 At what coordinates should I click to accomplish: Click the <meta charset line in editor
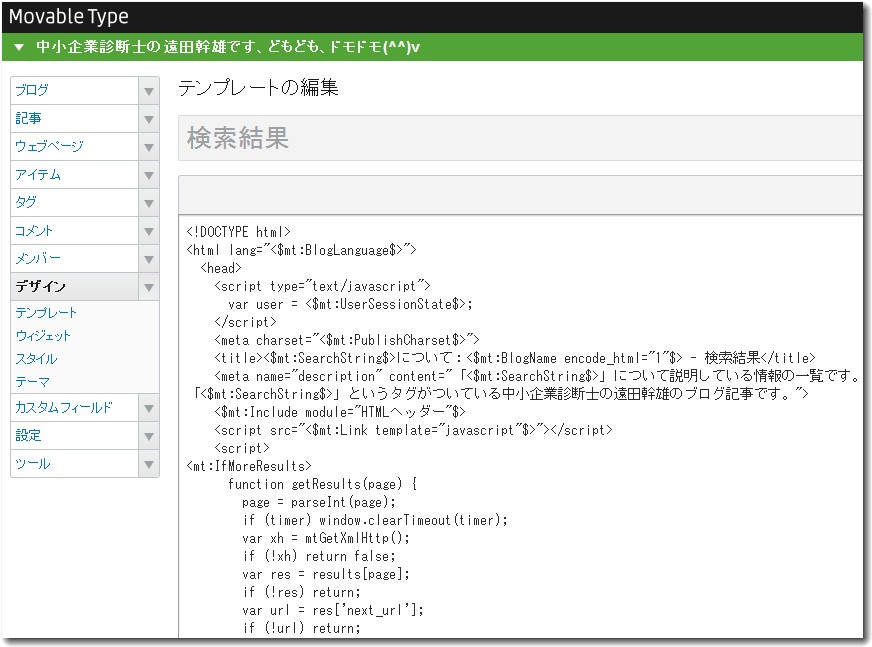(x=346, y=340)
